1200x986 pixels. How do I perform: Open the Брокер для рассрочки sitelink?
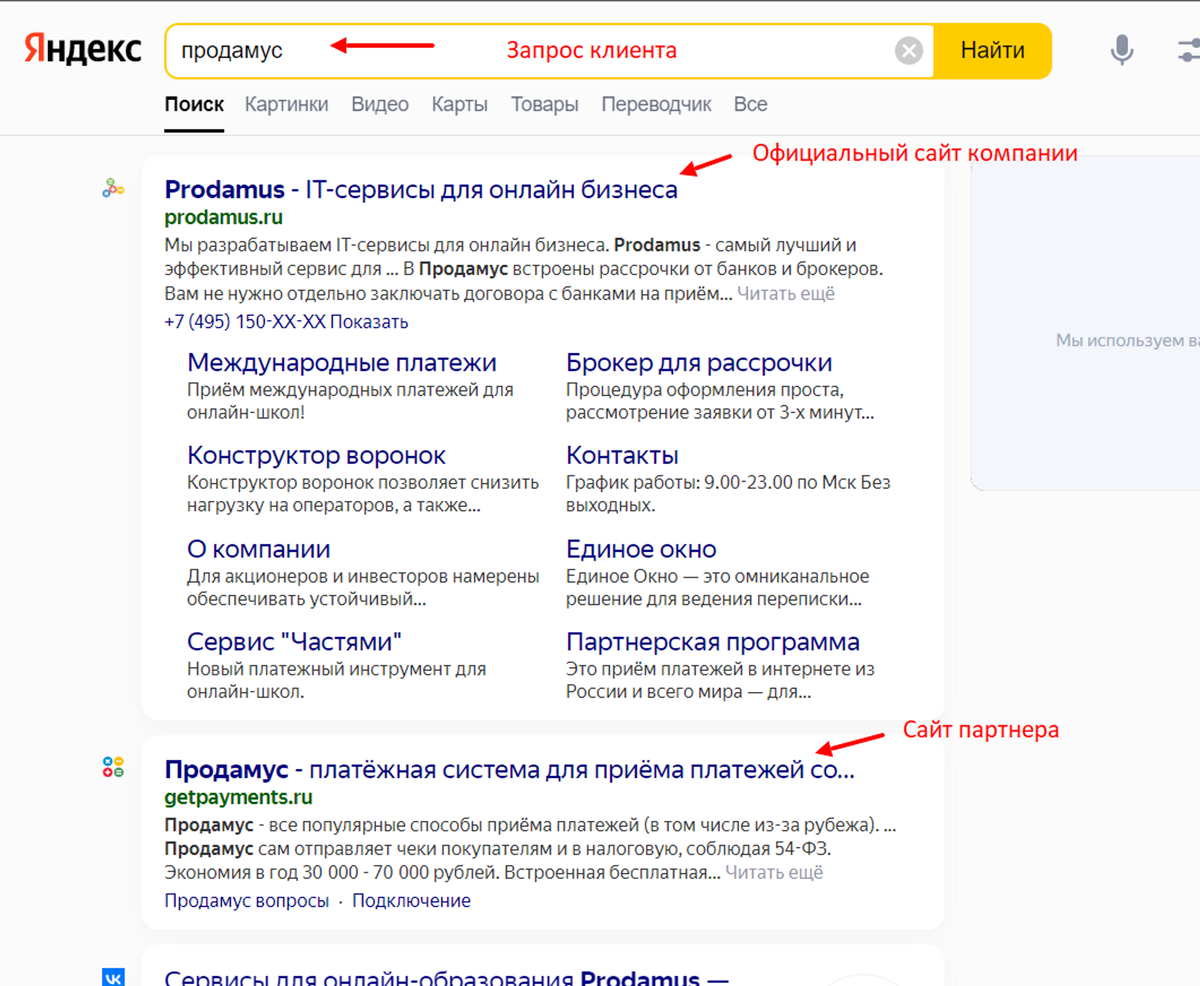(699, 362)
